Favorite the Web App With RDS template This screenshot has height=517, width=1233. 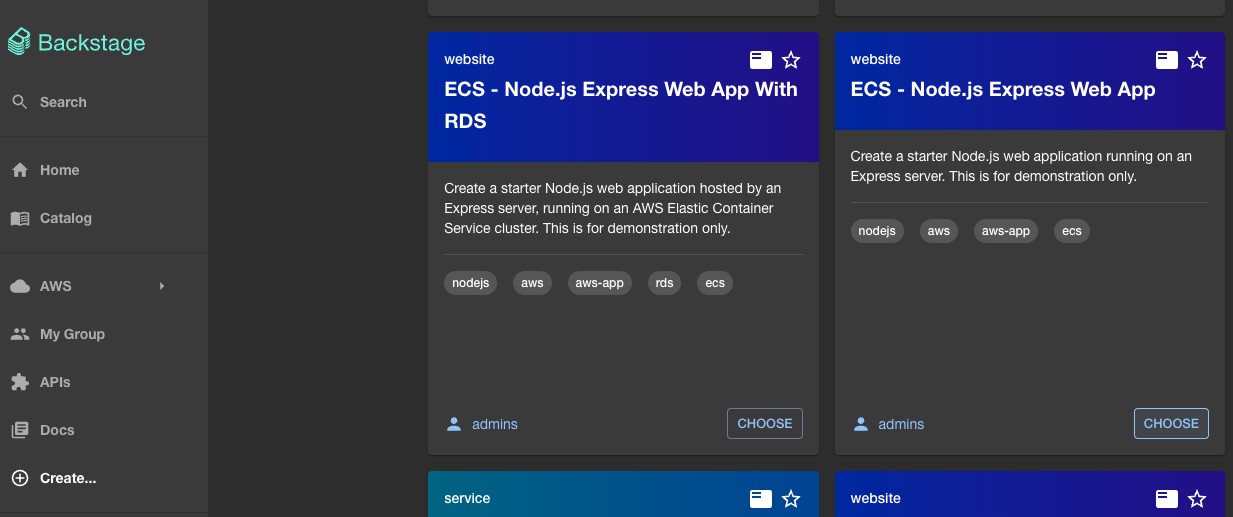pyautogui.click(x=791, y=60)
